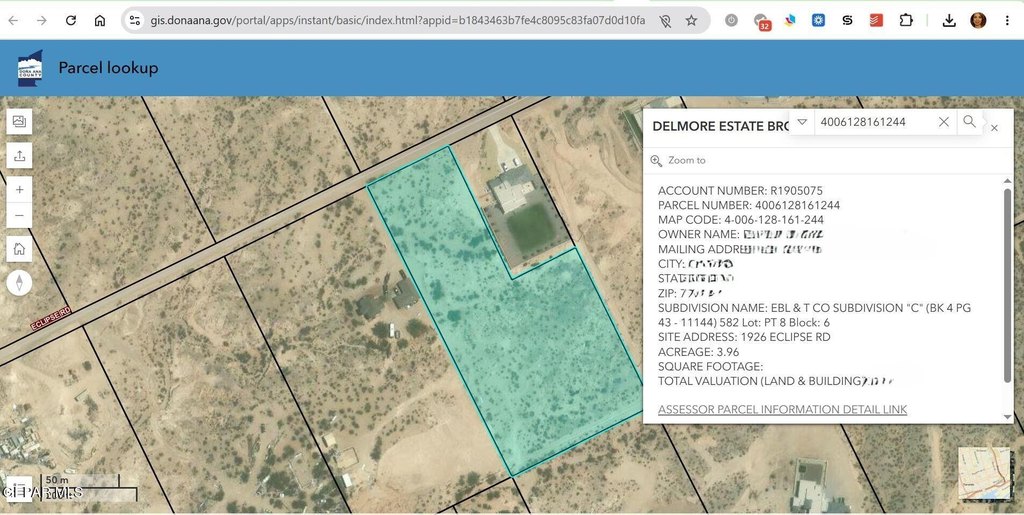This screenshot has width=1024, height=515.
Task: Open Assessor Parcel Information Detail Link
Action: [782, 409]
